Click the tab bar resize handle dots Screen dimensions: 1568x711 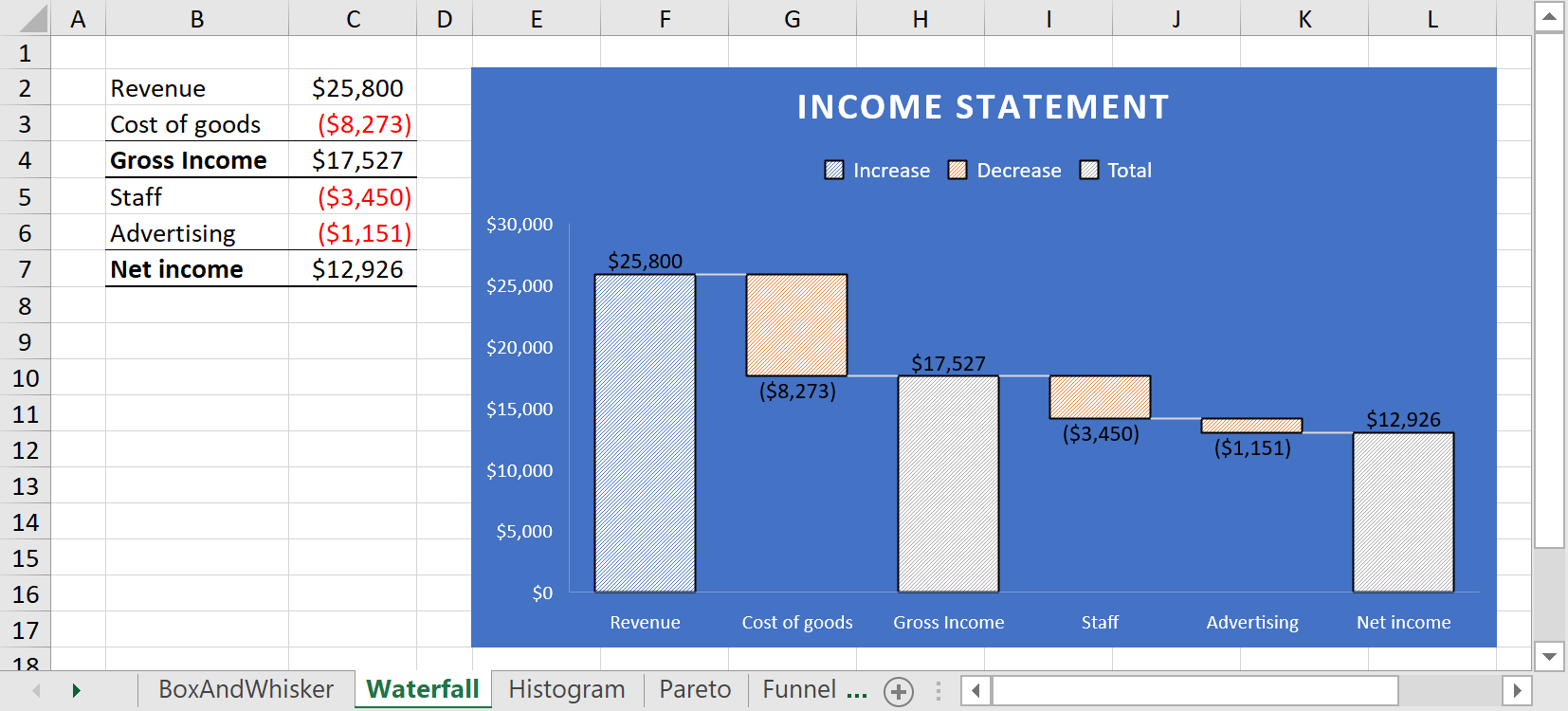tap(939, 691)
